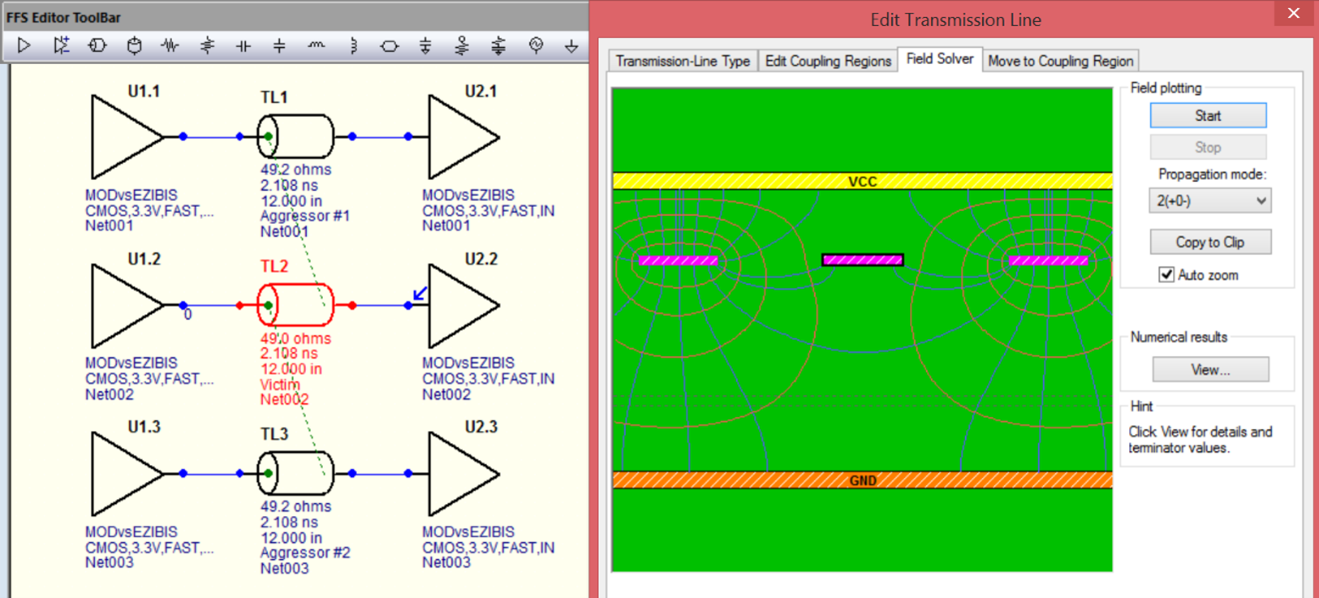1319x598 pixels.
Task: Select the series inductor tool
Action: (316, 45)
